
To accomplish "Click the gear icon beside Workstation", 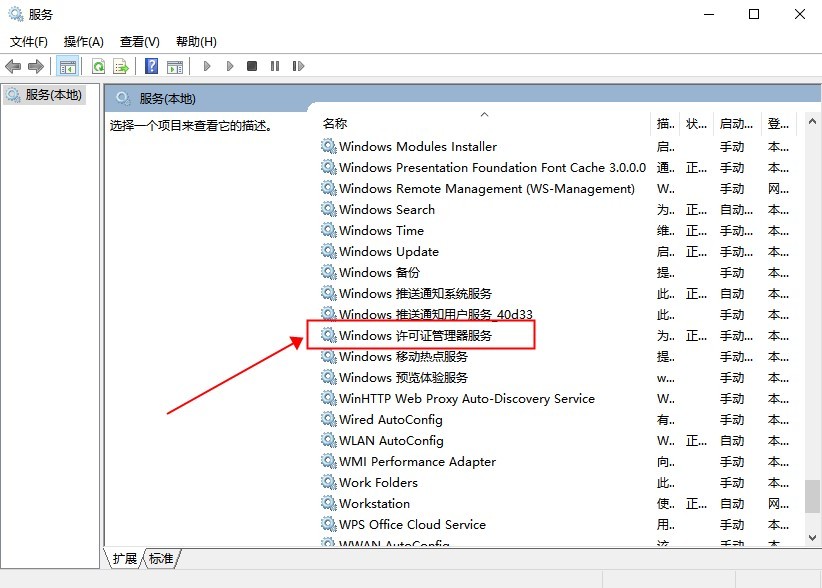I will pyautogui.click(x=329, y=503).
